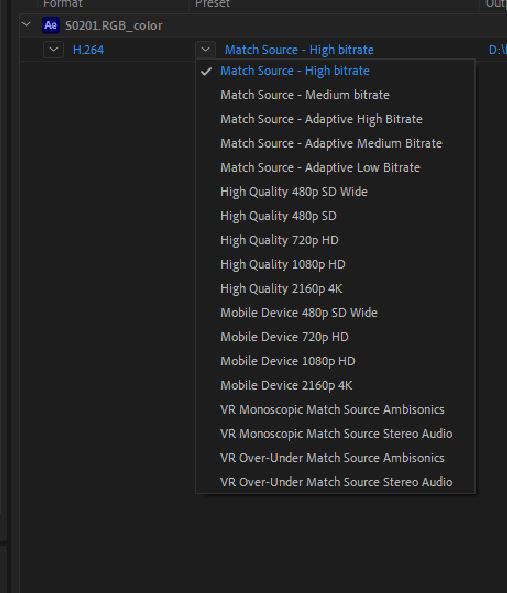Choose Match Source - Adaptive High Bitrate

click(335, 119)
